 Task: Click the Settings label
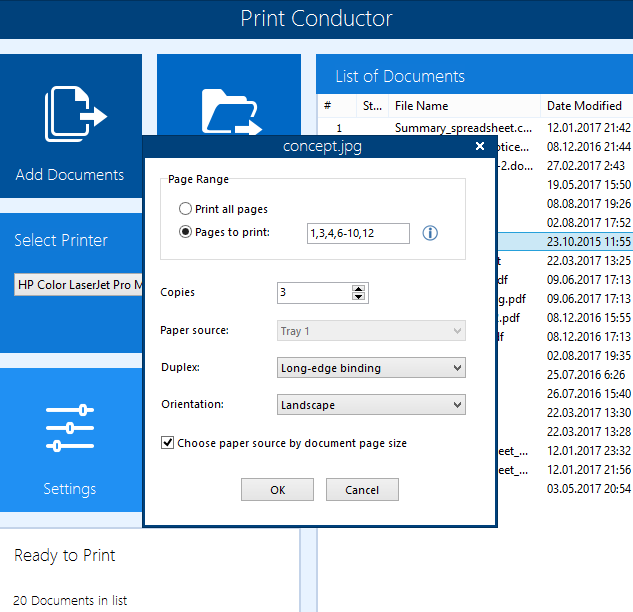pos(70,489)
